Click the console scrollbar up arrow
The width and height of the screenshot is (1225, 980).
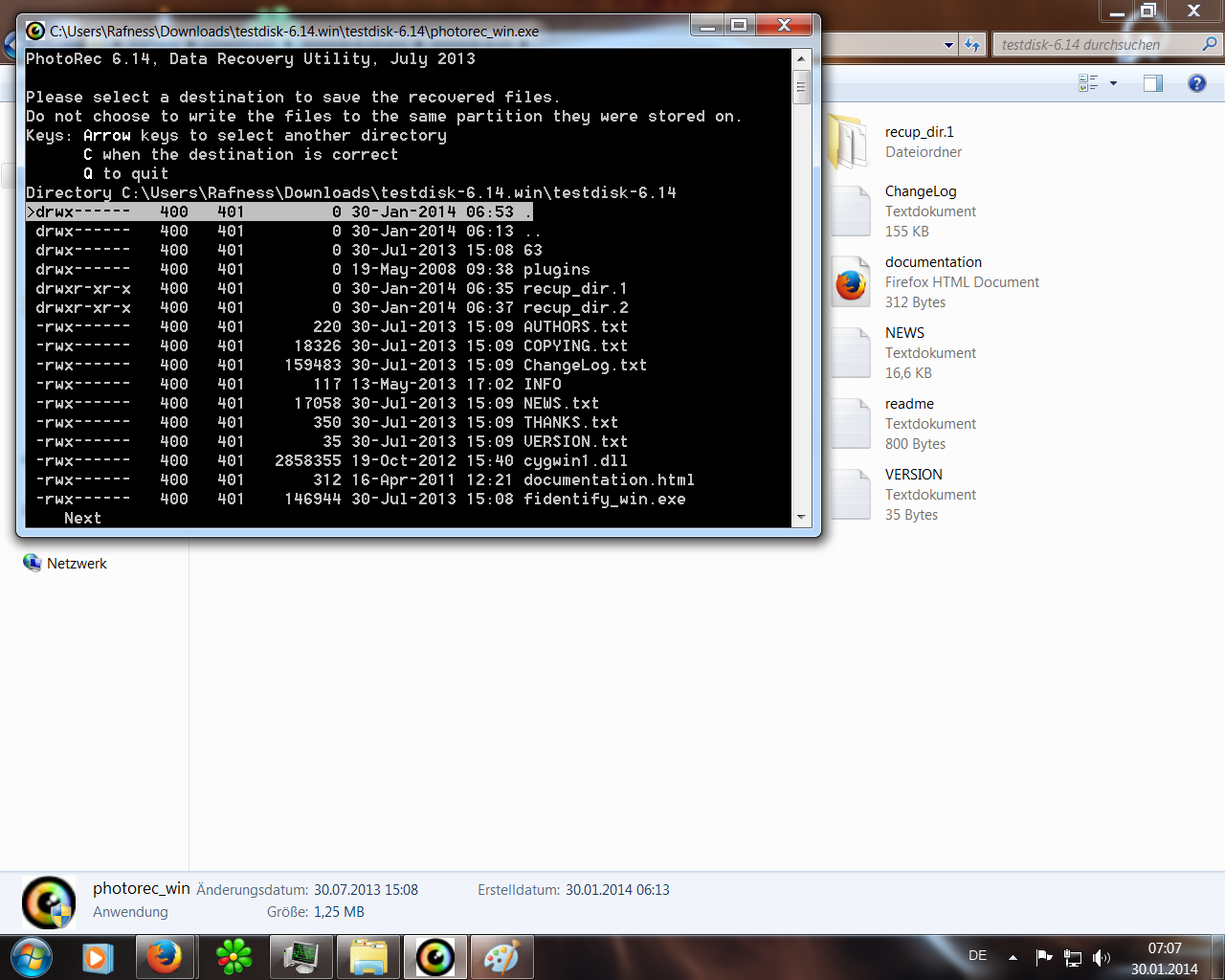click(802, 58)
